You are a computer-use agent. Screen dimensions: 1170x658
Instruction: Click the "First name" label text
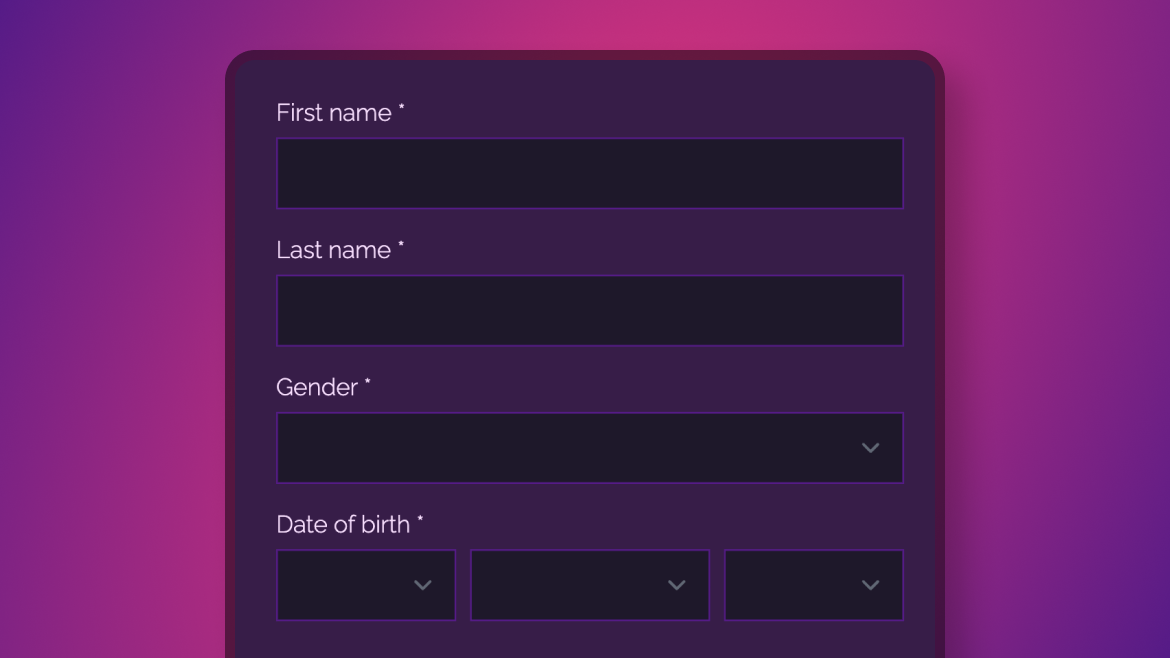[334, 113]
